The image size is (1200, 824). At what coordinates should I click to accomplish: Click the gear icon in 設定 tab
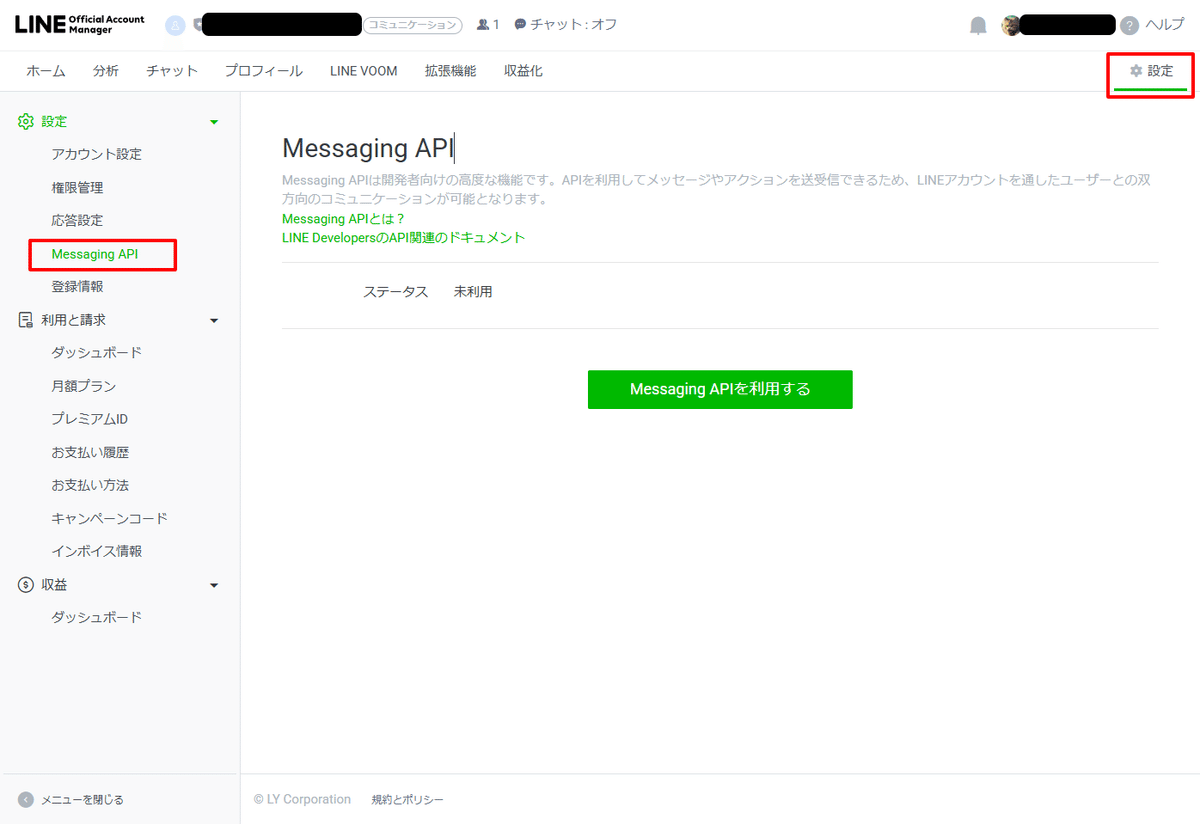[1136, 71]
